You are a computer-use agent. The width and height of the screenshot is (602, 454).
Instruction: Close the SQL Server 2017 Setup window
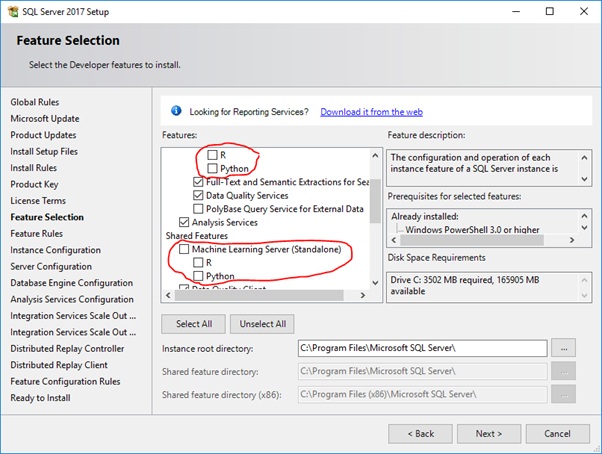tap(584, 11)
